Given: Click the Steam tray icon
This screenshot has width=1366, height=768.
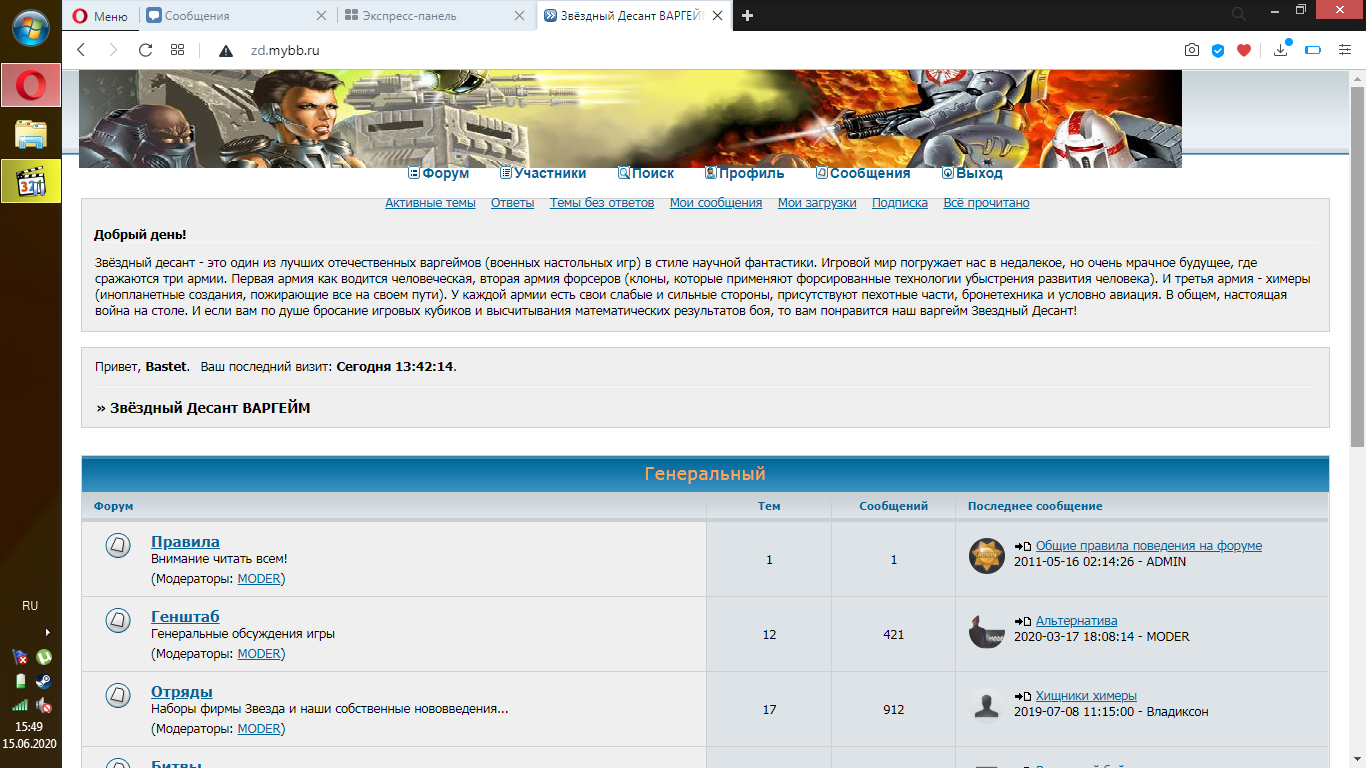Looking at the screenshot, I should (x=43, y=681).
